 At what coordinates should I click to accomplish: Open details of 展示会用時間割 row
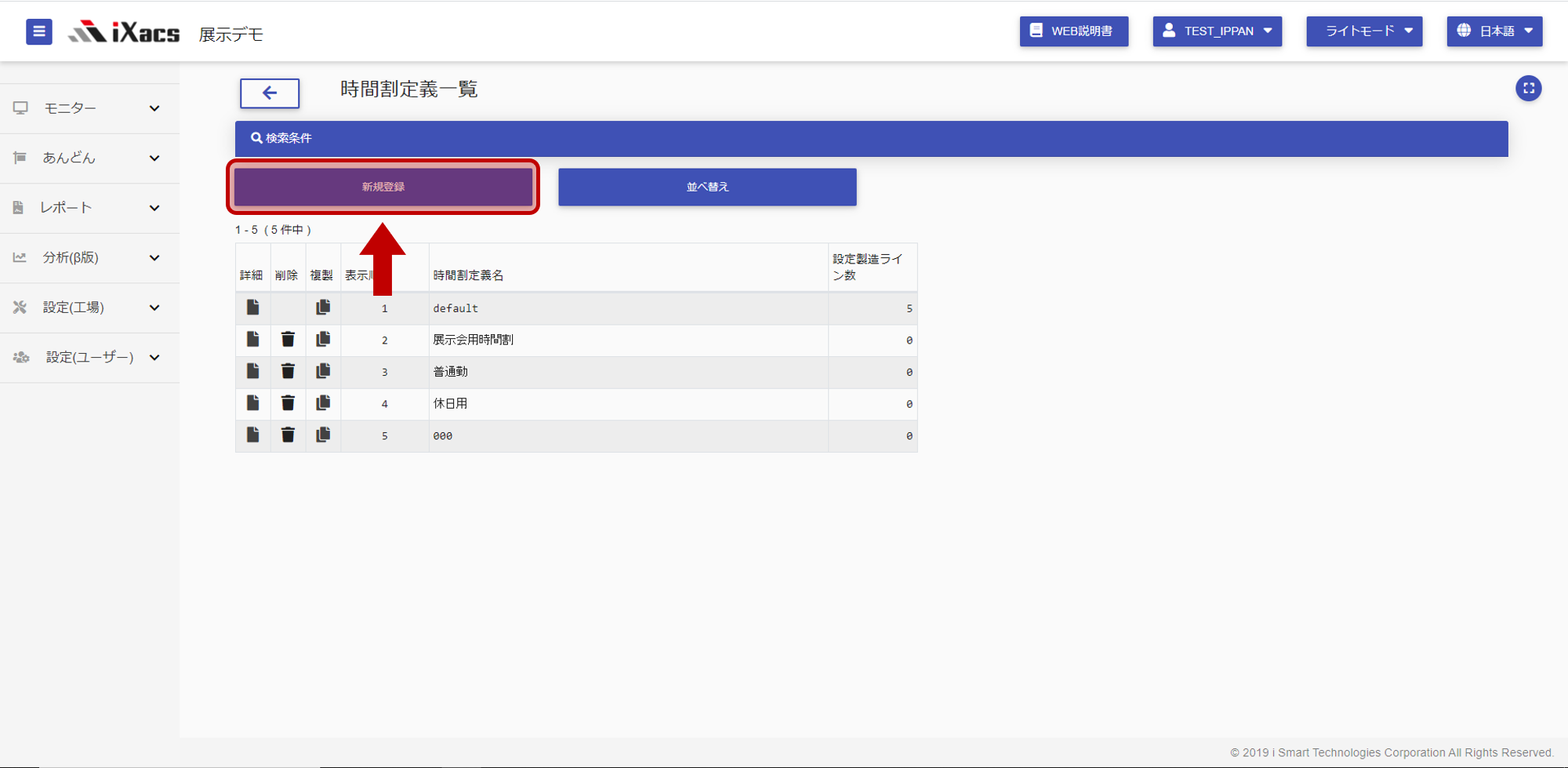pos(252,340)
